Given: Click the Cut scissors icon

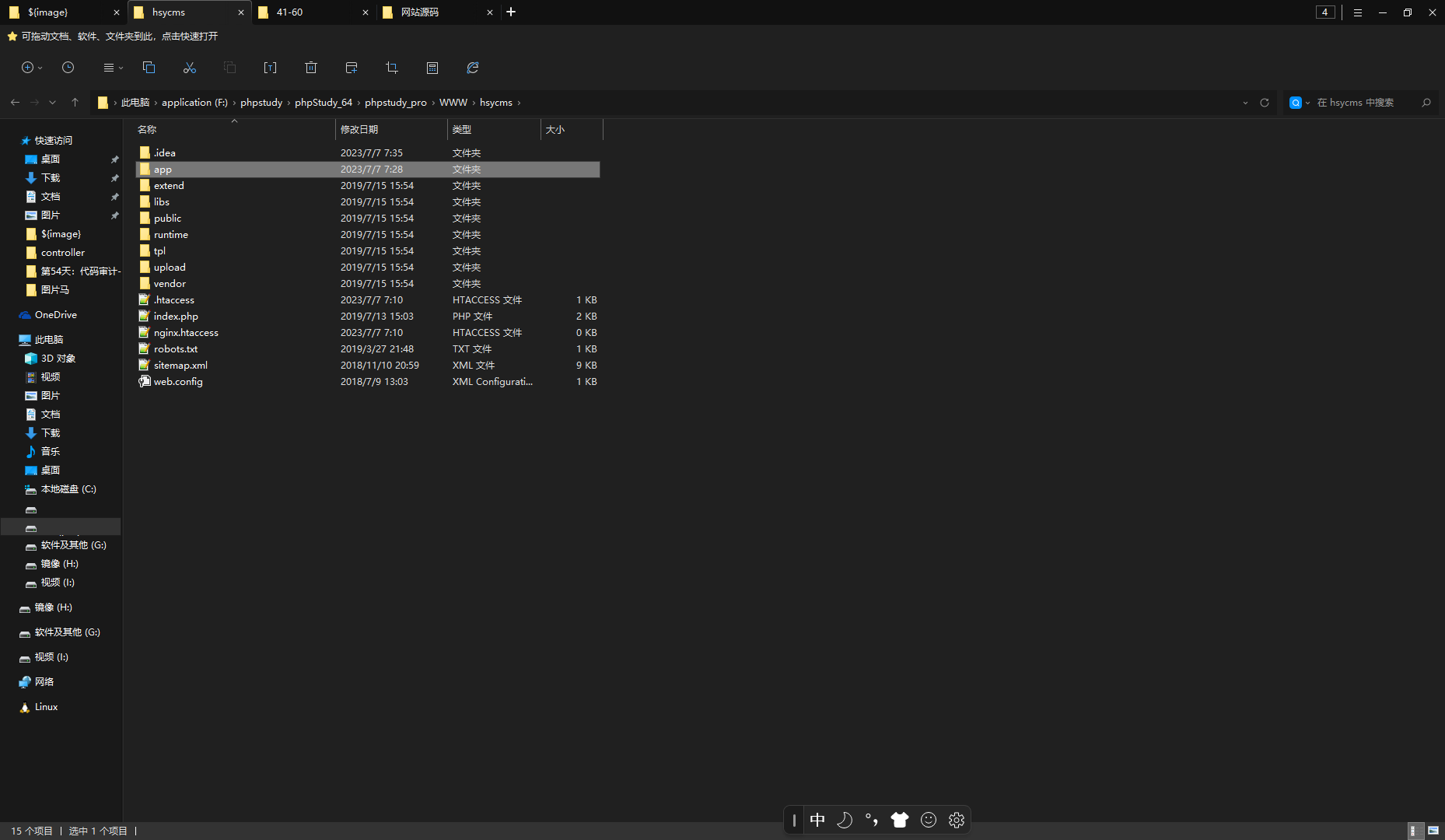Looking at the screenshot, I should click(x=189, y=68).
